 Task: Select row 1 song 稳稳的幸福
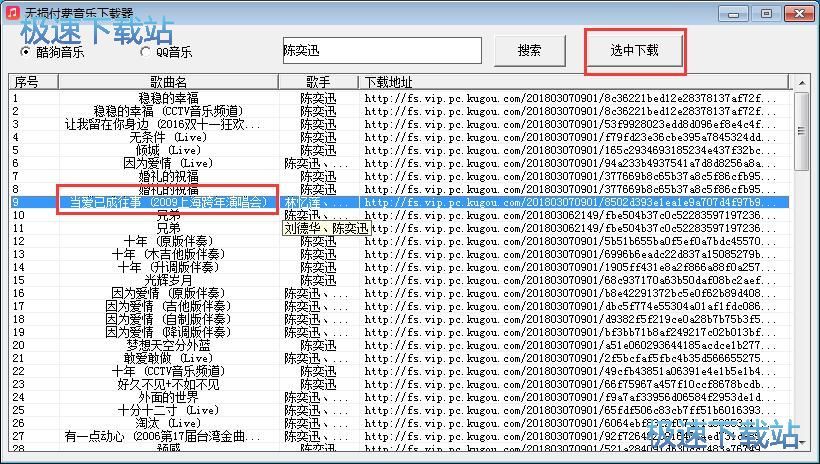pos(168,98)
